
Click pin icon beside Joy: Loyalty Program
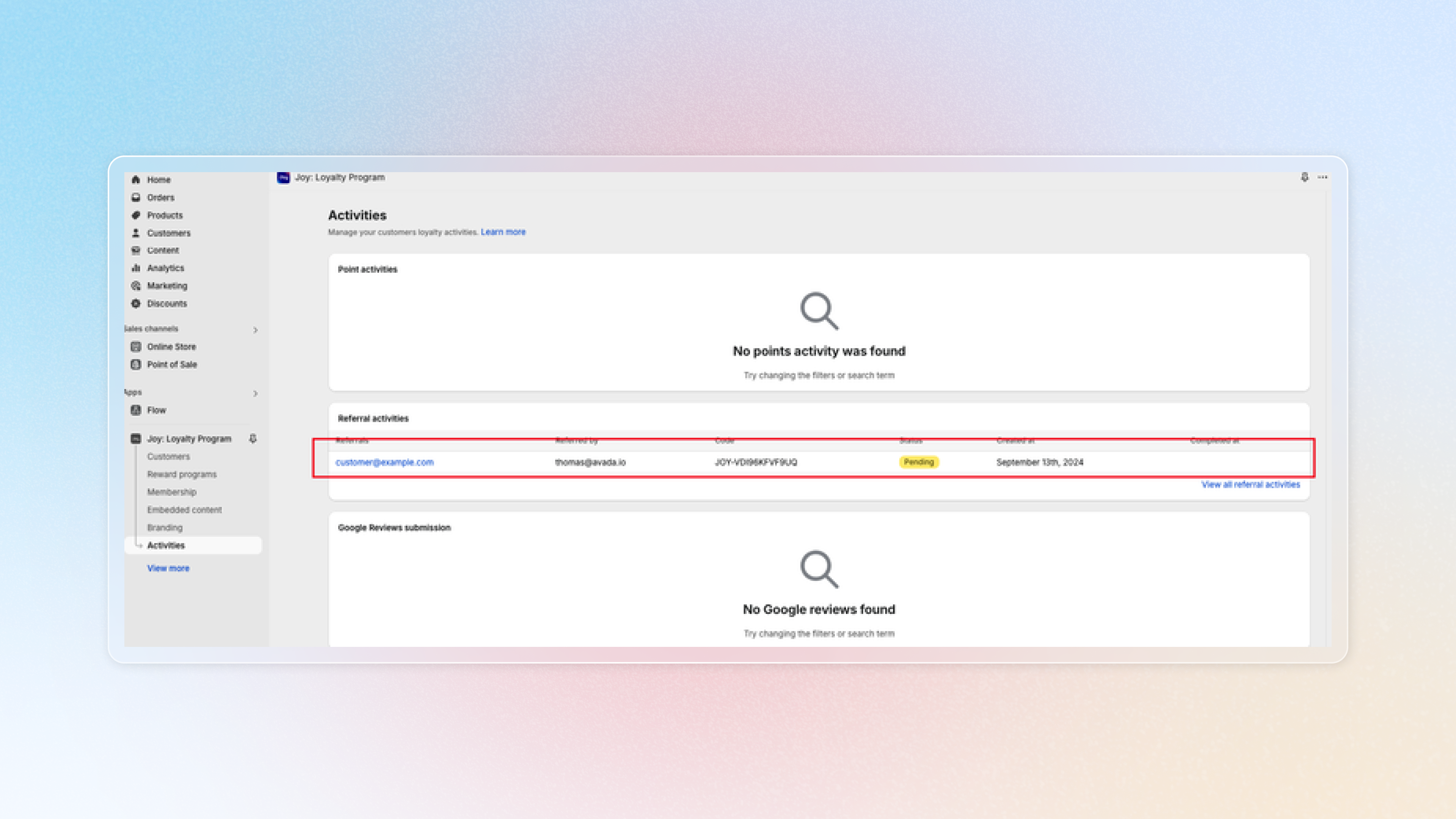[x=253, y=439]
